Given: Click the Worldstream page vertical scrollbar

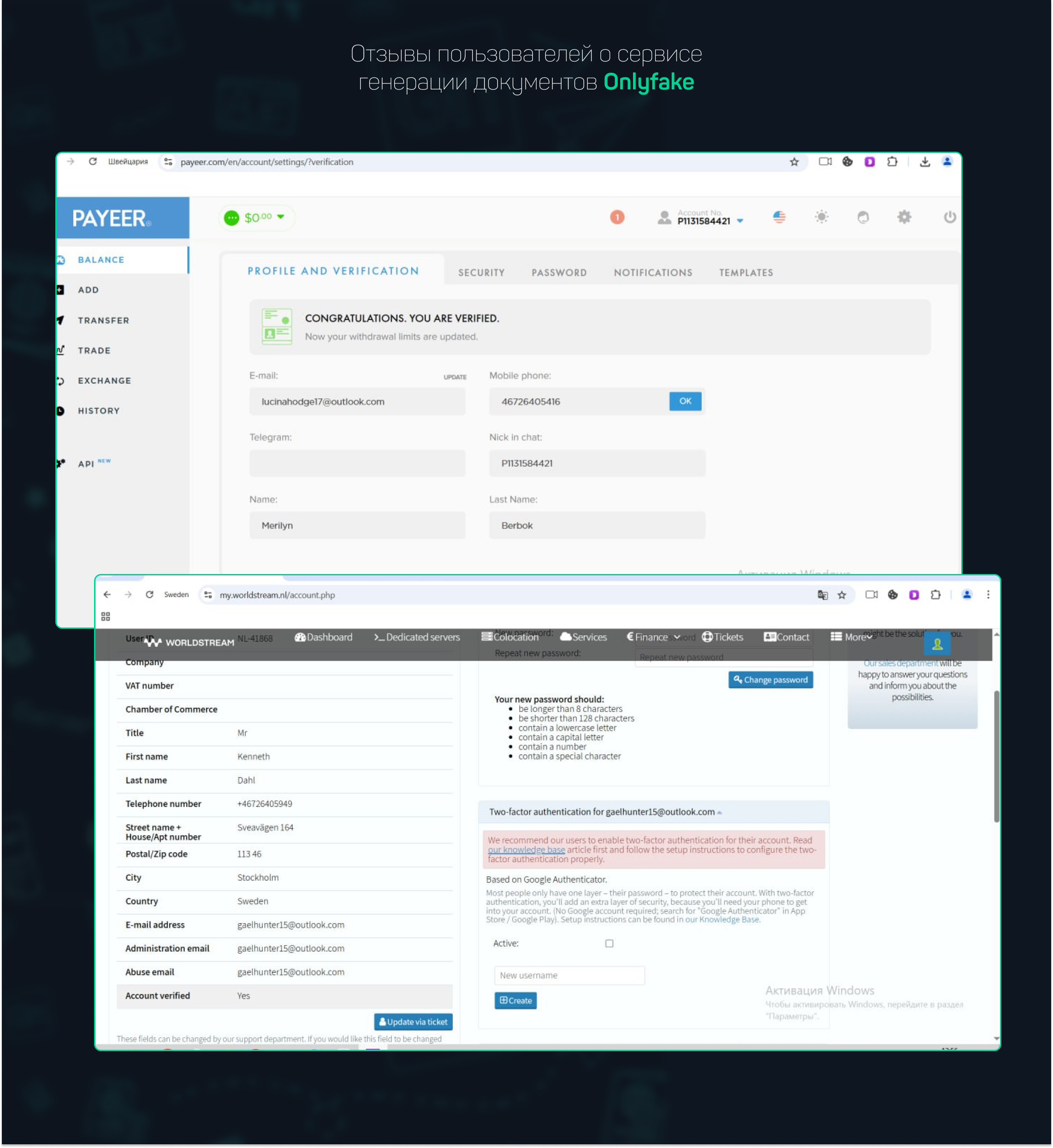Looking at the screenshot, I should point(996,756).
